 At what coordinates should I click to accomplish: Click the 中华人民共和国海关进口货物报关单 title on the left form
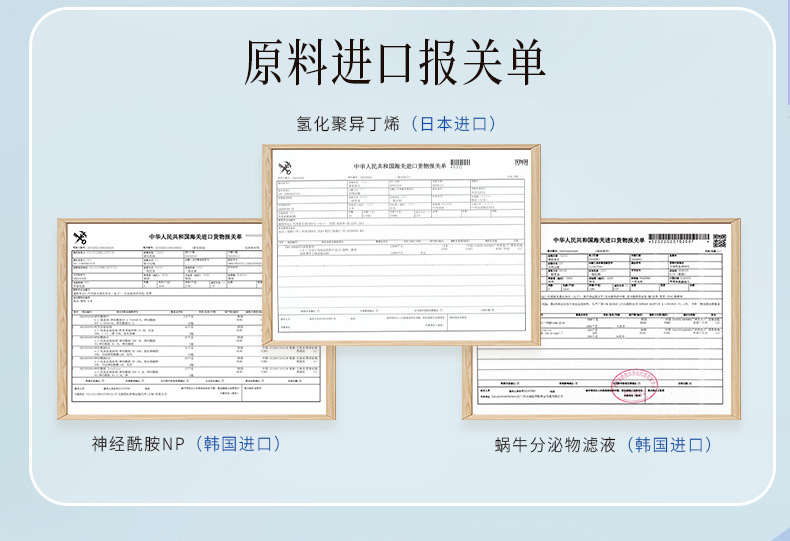pos(195,237)
